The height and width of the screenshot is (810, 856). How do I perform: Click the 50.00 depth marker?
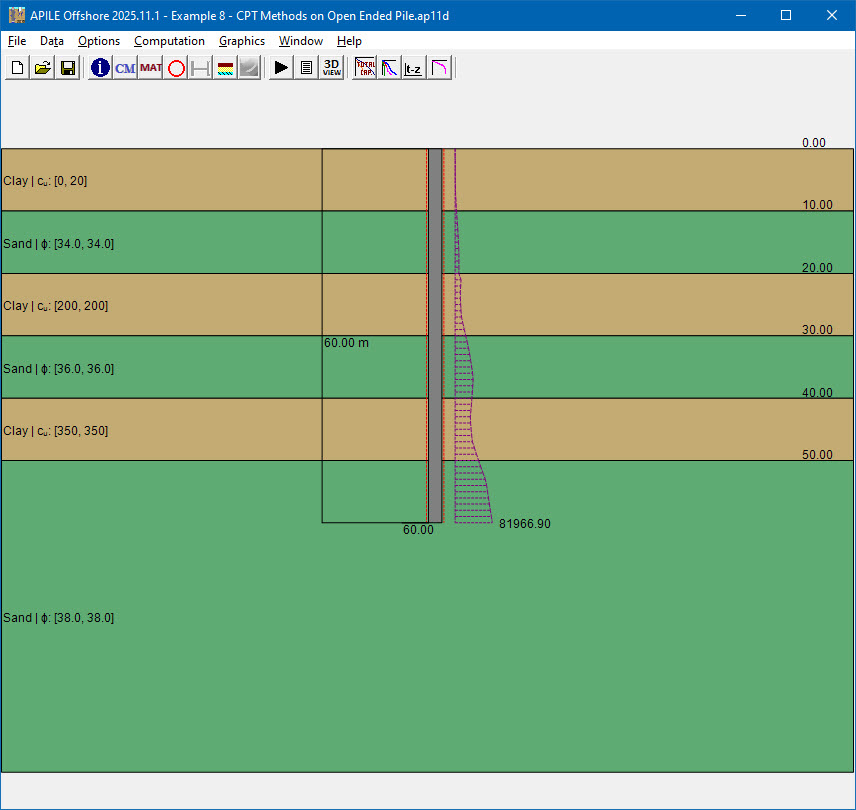pos(817,455)
